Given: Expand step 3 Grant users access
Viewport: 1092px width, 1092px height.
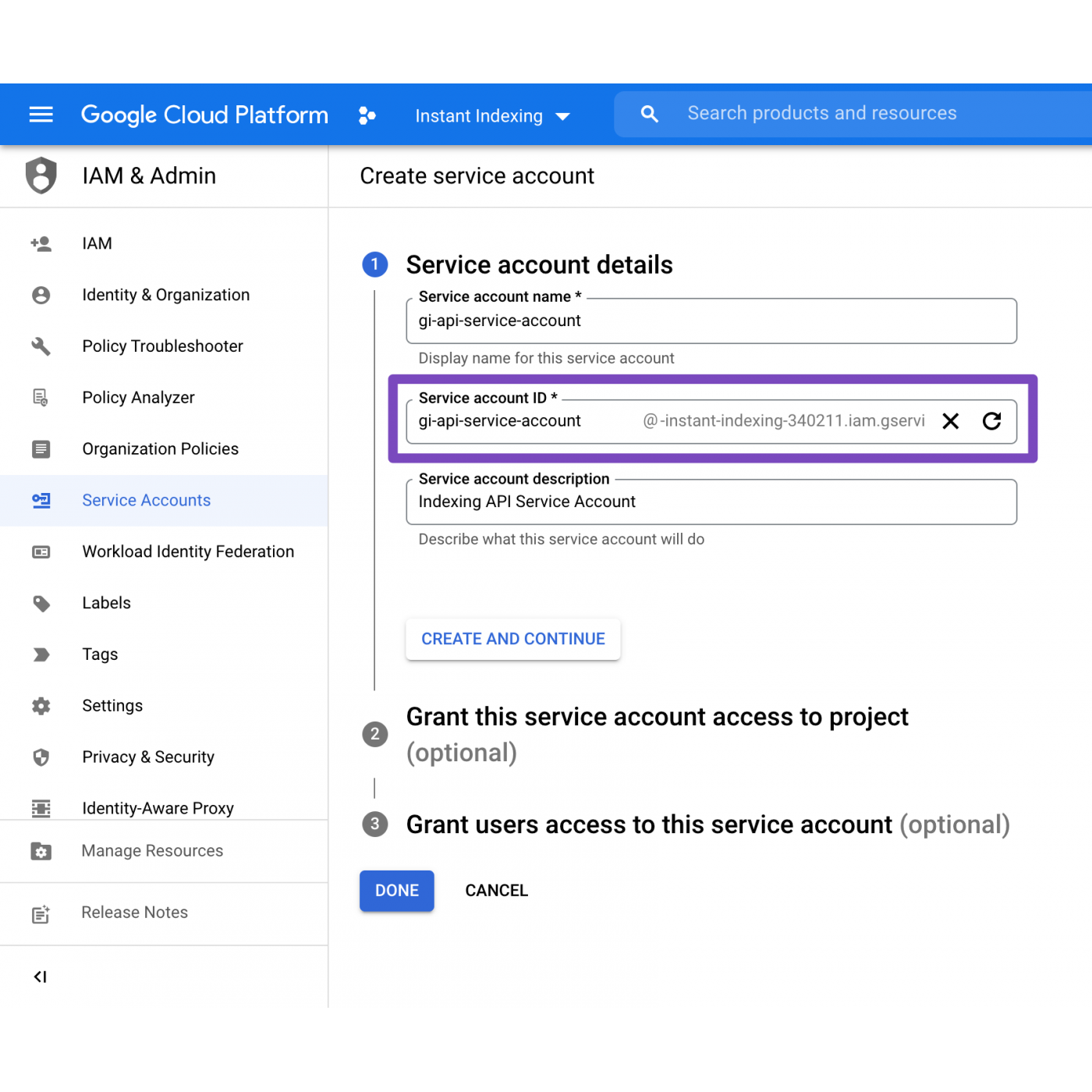Looking at the screenshot, I should [707, 824].
